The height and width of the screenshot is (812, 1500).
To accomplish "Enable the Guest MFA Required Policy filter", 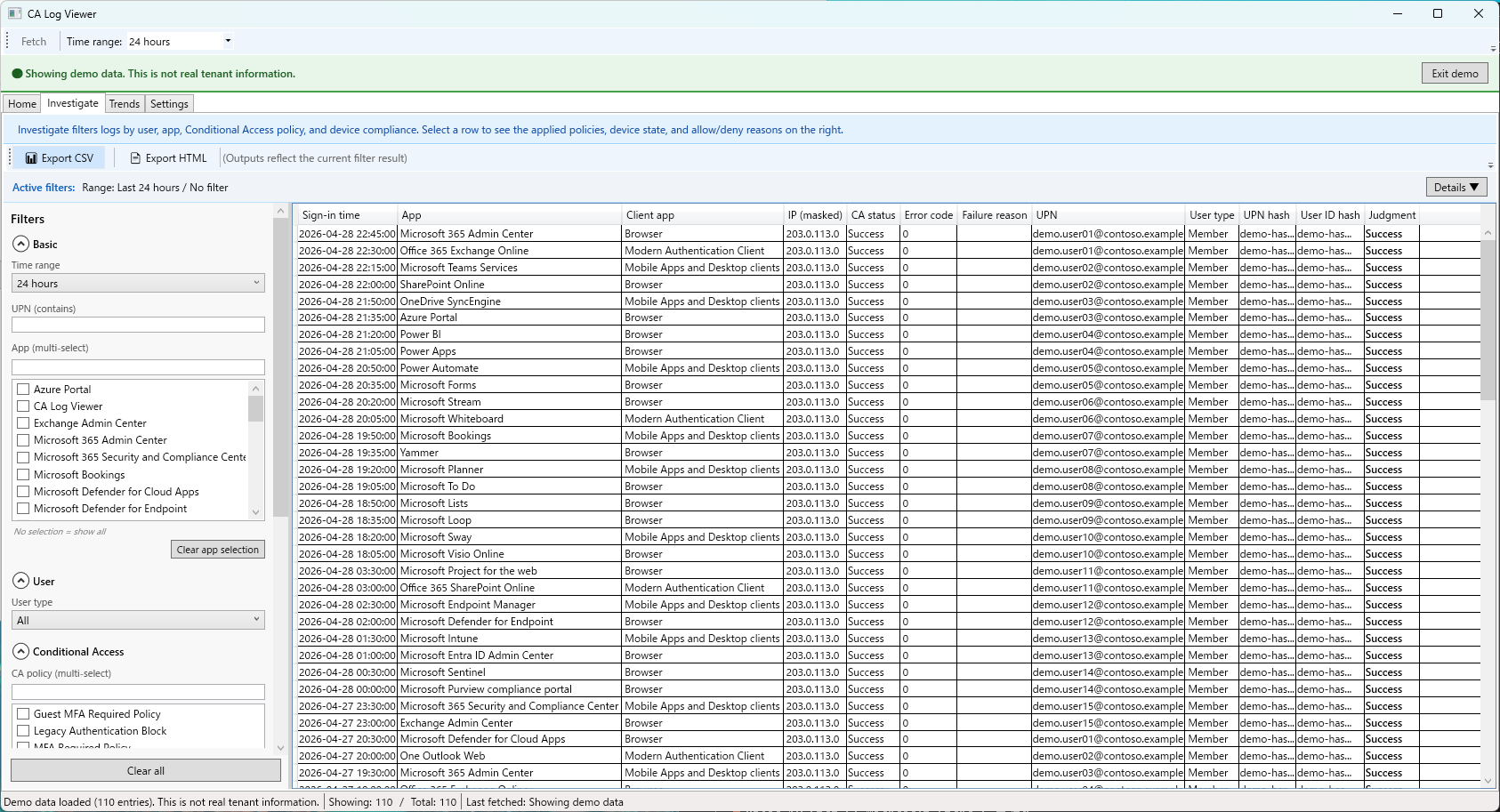I will pos(22,713).
